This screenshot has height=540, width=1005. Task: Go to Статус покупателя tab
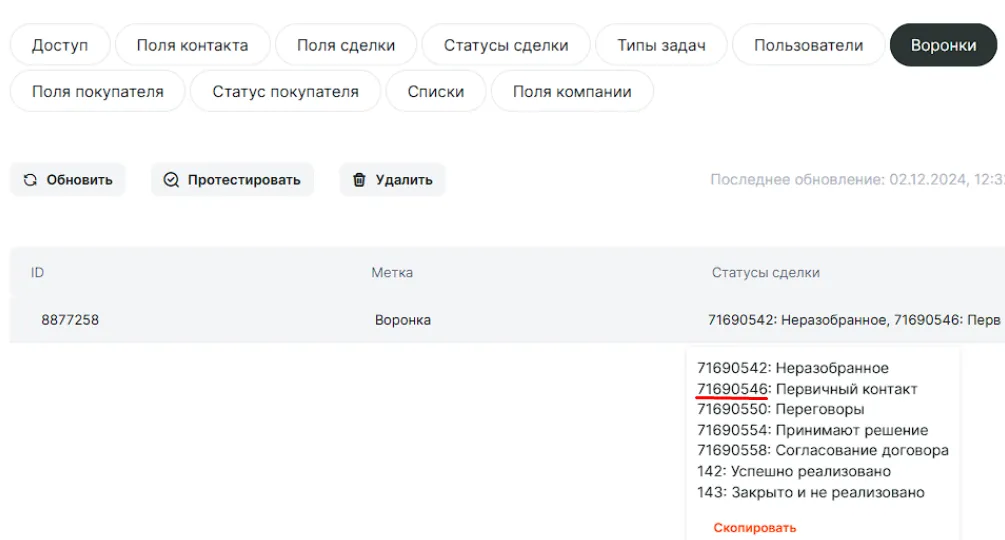[285, 91]
